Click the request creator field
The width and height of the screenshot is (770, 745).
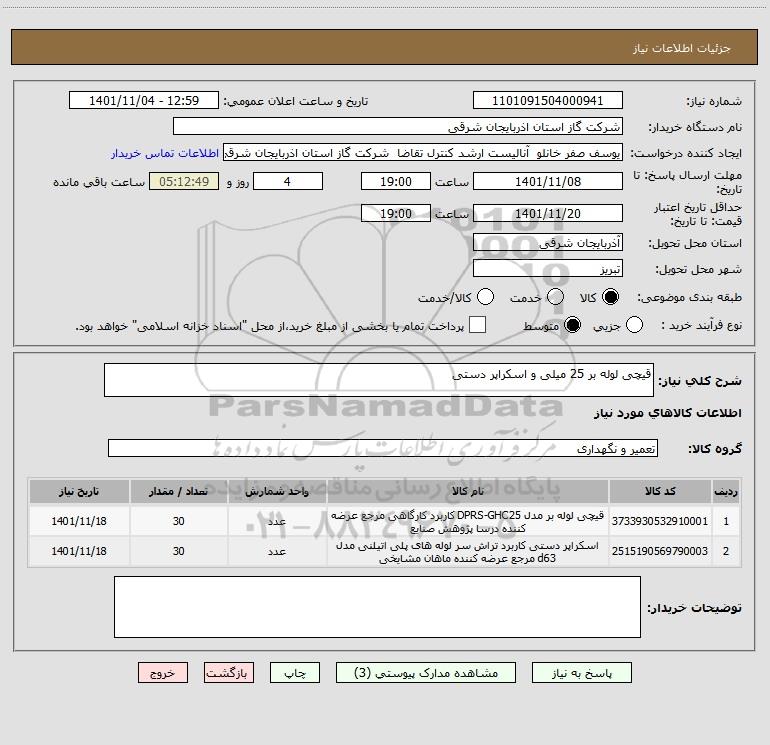point(423,153)
